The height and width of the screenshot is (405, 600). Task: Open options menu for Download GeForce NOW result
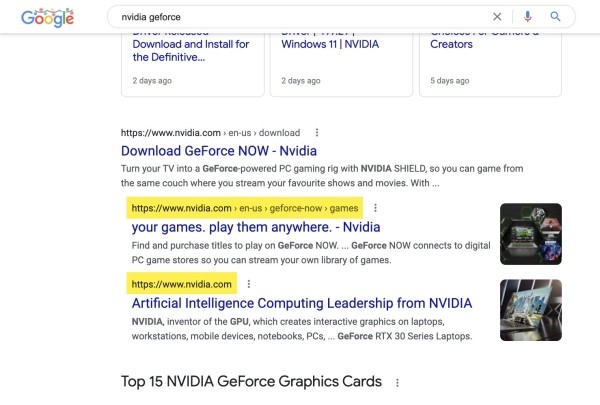(x=317, y=132)
